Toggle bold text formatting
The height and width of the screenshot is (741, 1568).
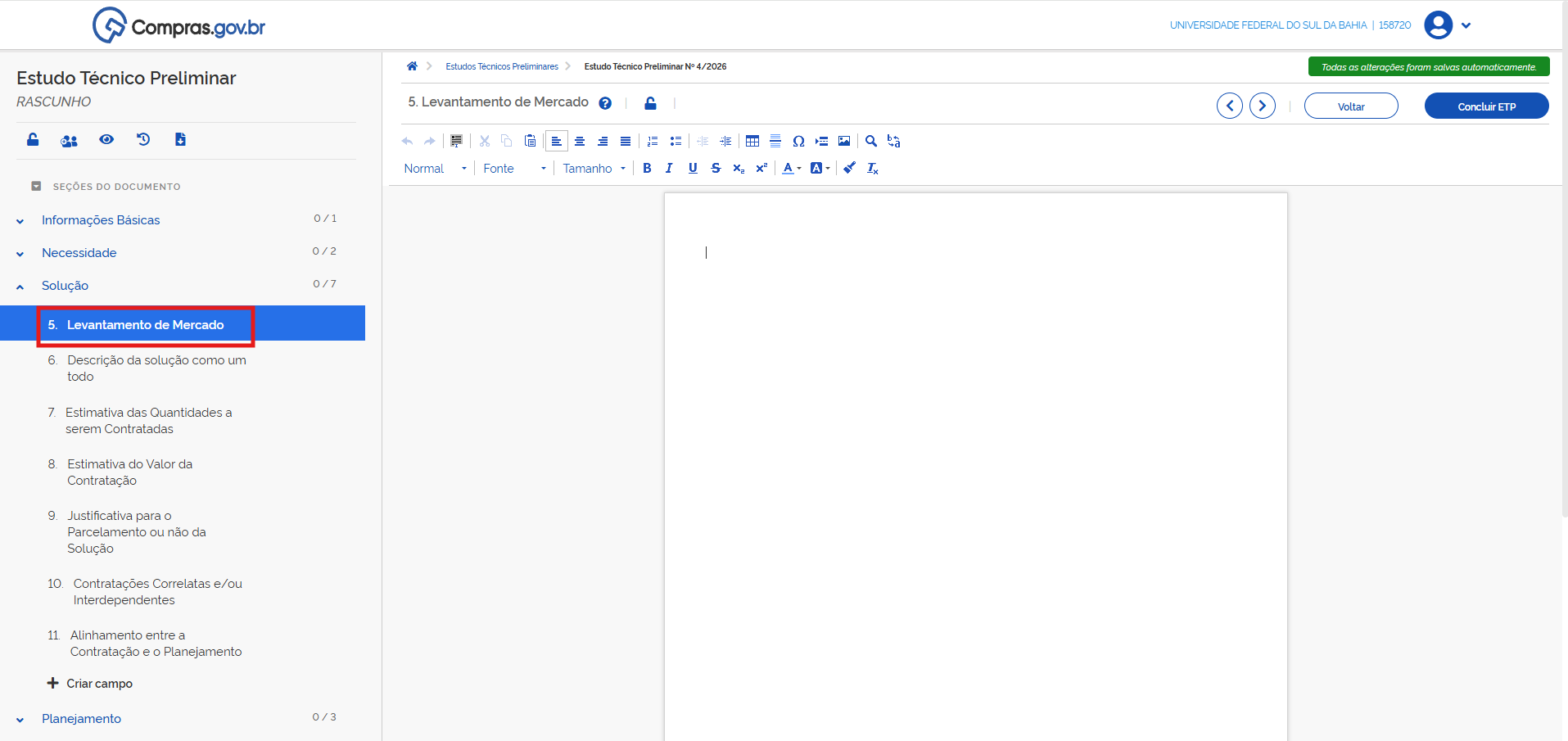(647, 169)
